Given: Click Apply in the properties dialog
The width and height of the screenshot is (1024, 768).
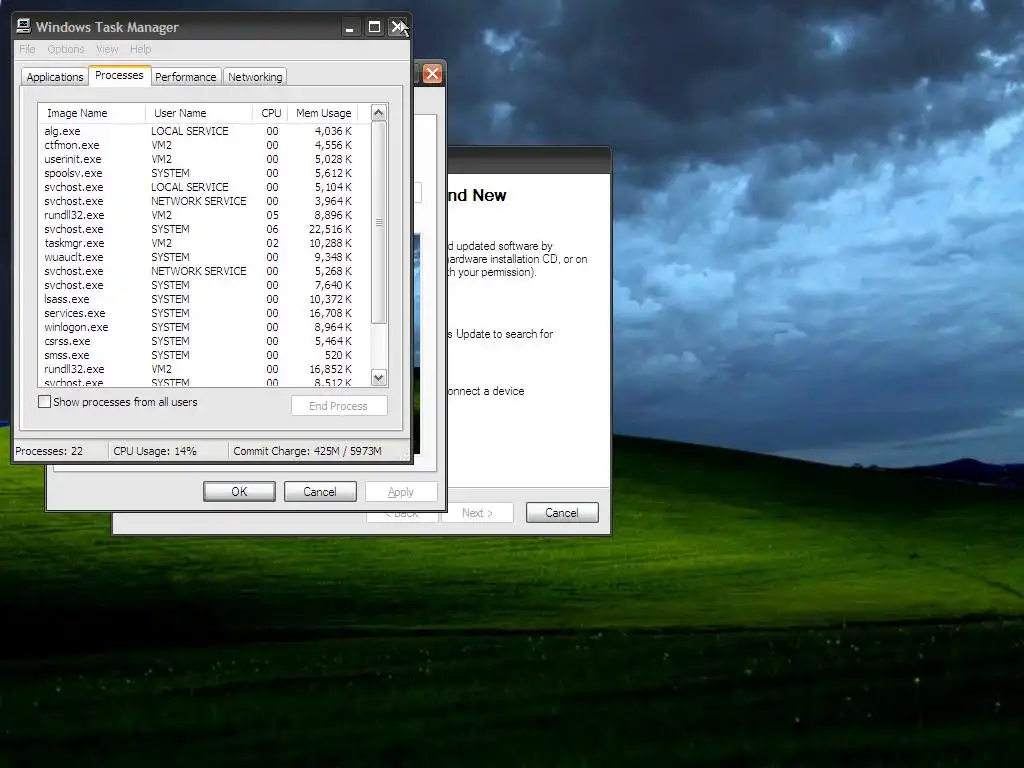Looking at the screenshot, I should [x=400, y=492].
